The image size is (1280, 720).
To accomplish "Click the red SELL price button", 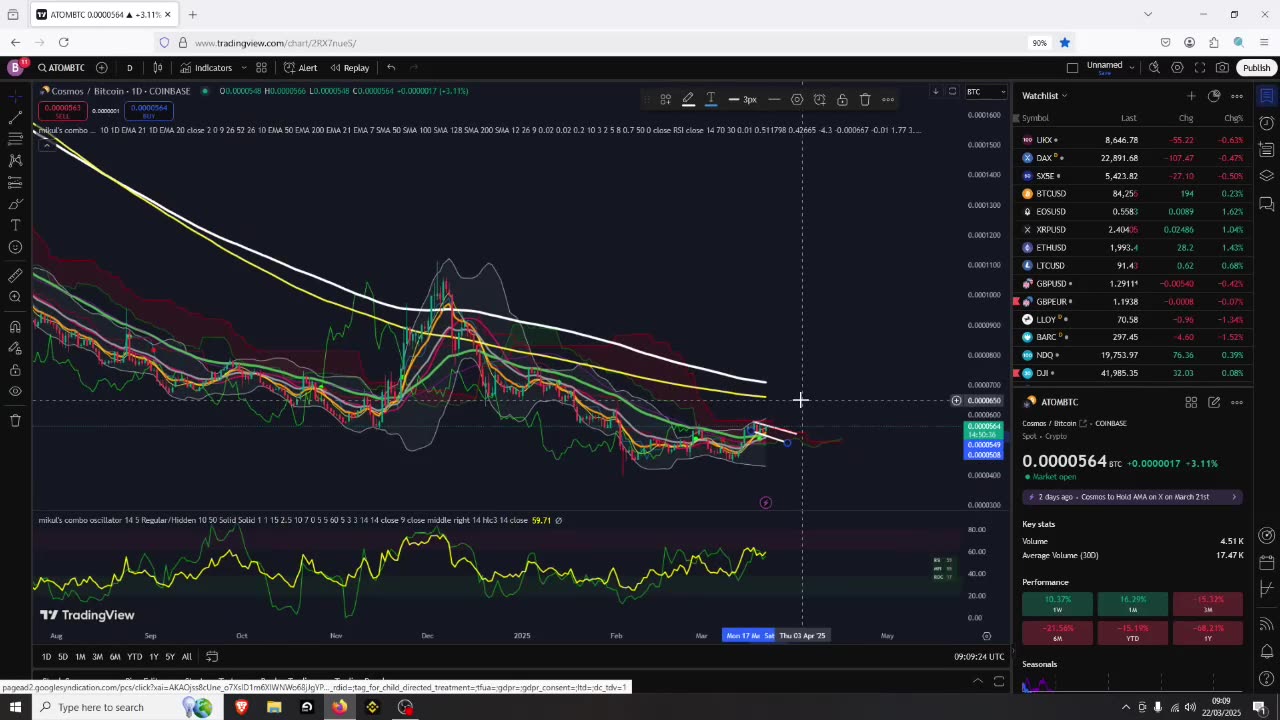I will 62,109.
